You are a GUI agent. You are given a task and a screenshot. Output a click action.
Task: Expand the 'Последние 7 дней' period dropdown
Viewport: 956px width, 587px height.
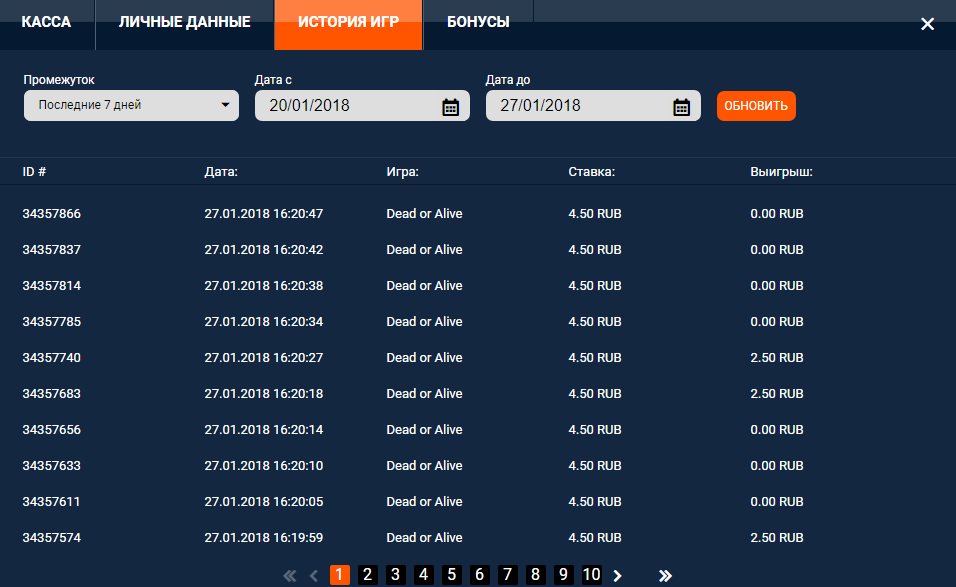pyautogui.click(x=131, y=105)
